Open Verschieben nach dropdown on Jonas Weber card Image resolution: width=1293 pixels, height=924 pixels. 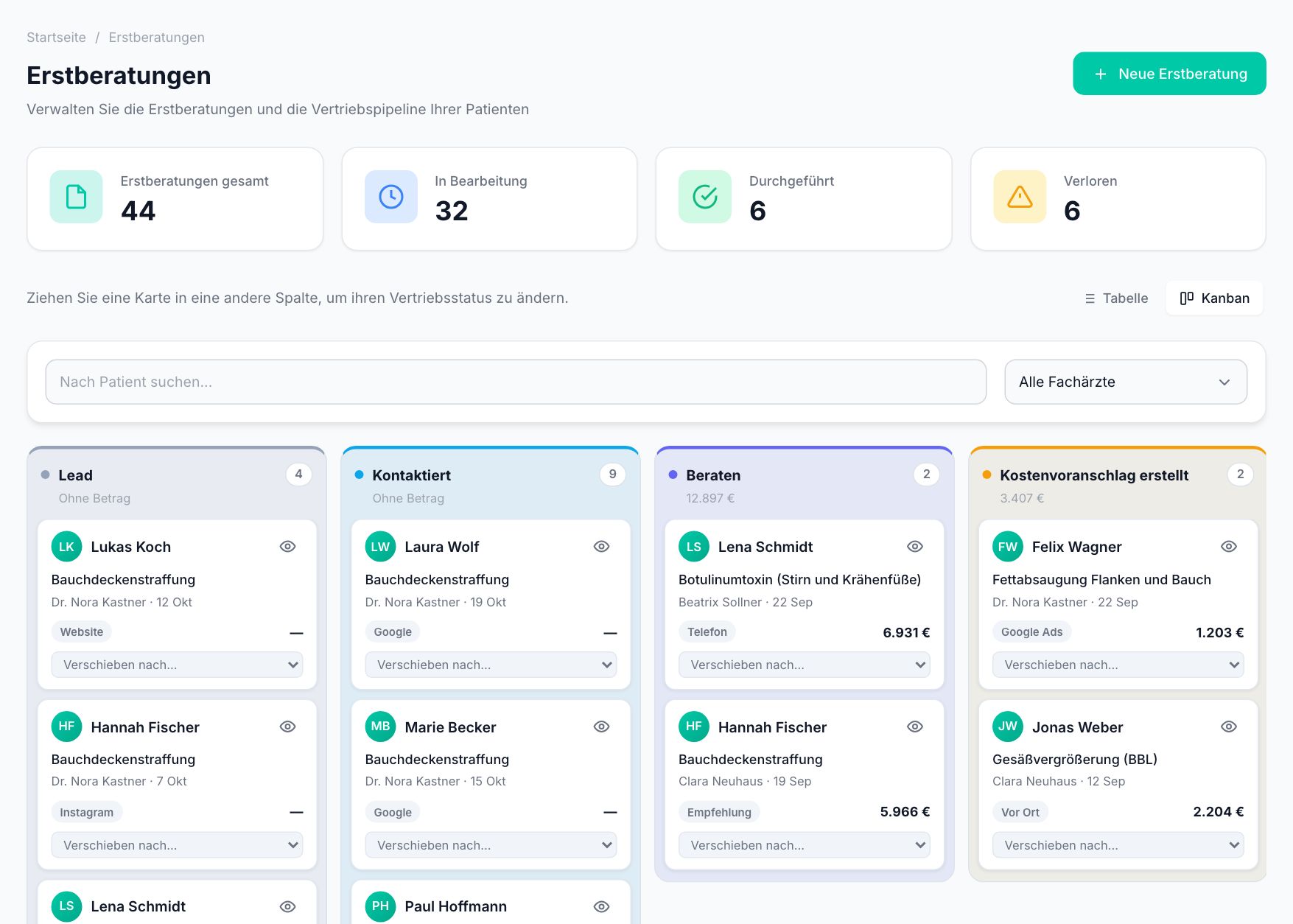click(x=1118, y=845)
